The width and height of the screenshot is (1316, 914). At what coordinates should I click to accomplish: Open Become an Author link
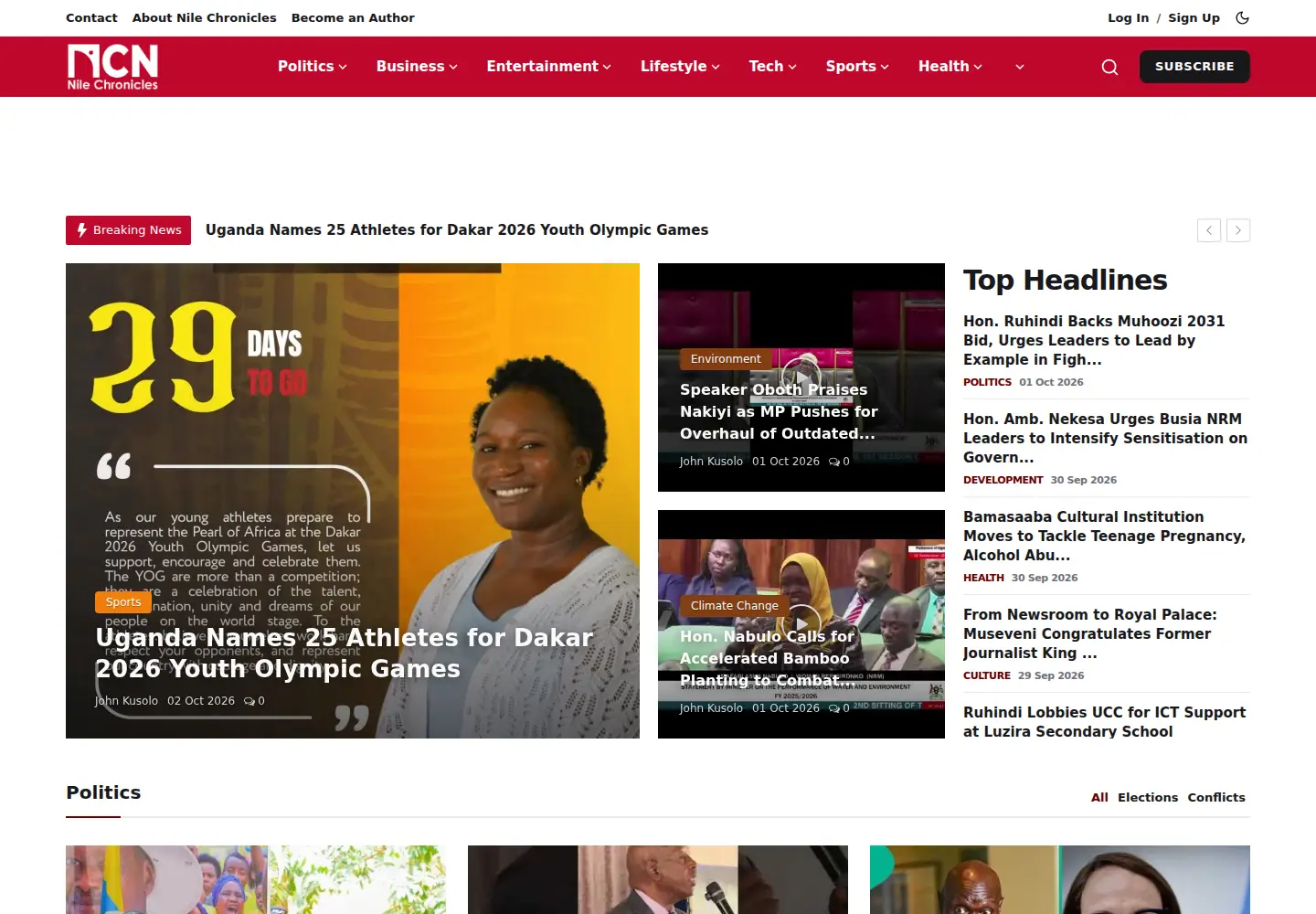click(x=353, y=17)
